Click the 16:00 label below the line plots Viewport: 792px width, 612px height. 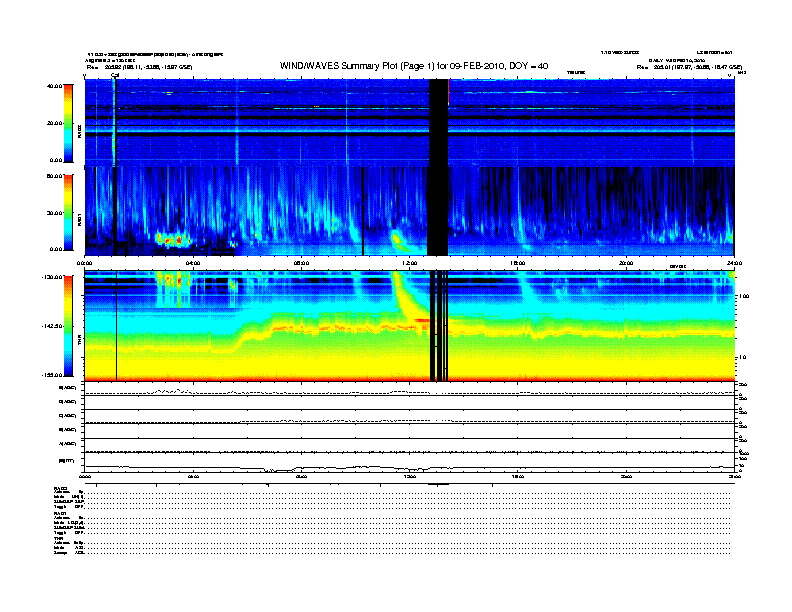tap(518, 476)
